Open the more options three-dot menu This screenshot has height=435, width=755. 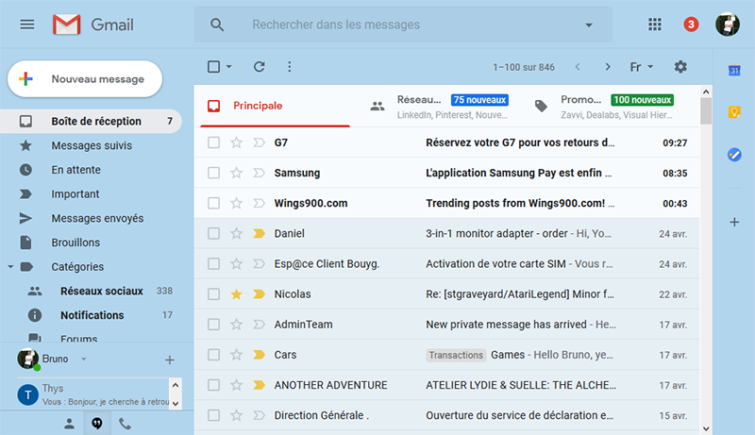[289, 66]
